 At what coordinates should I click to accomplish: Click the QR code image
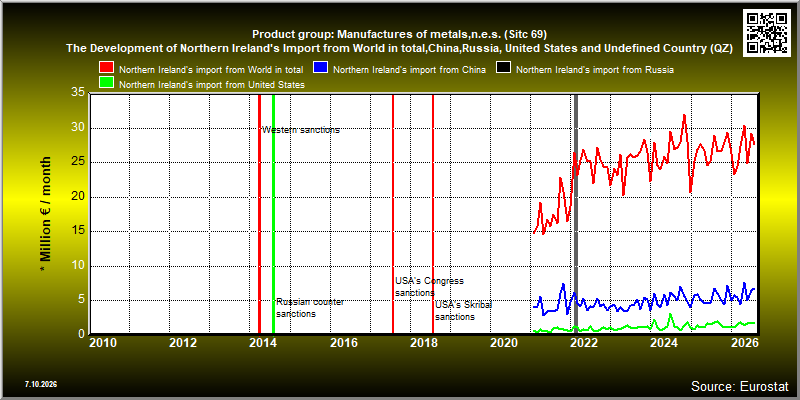(x=767, y=32)
